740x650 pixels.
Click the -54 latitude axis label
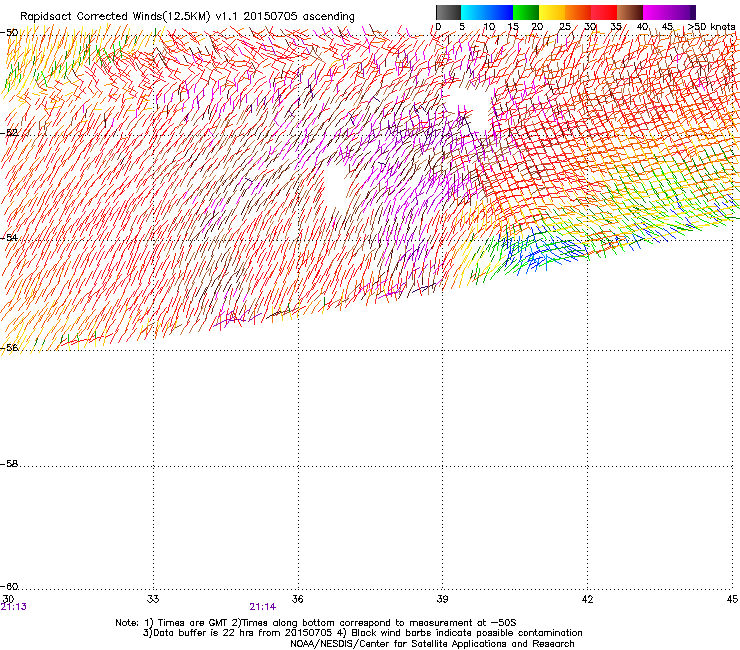(9, 237)
